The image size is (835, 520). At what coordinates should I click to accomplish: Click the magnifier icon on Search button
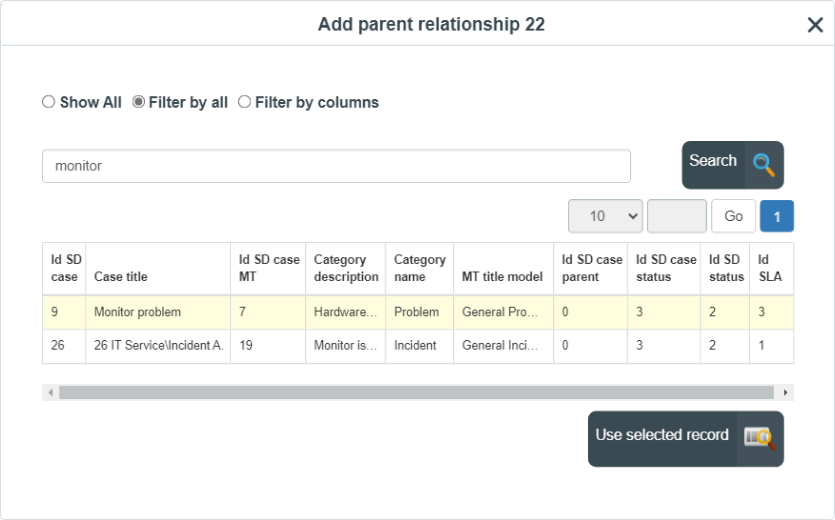click(x=764, y=165)
